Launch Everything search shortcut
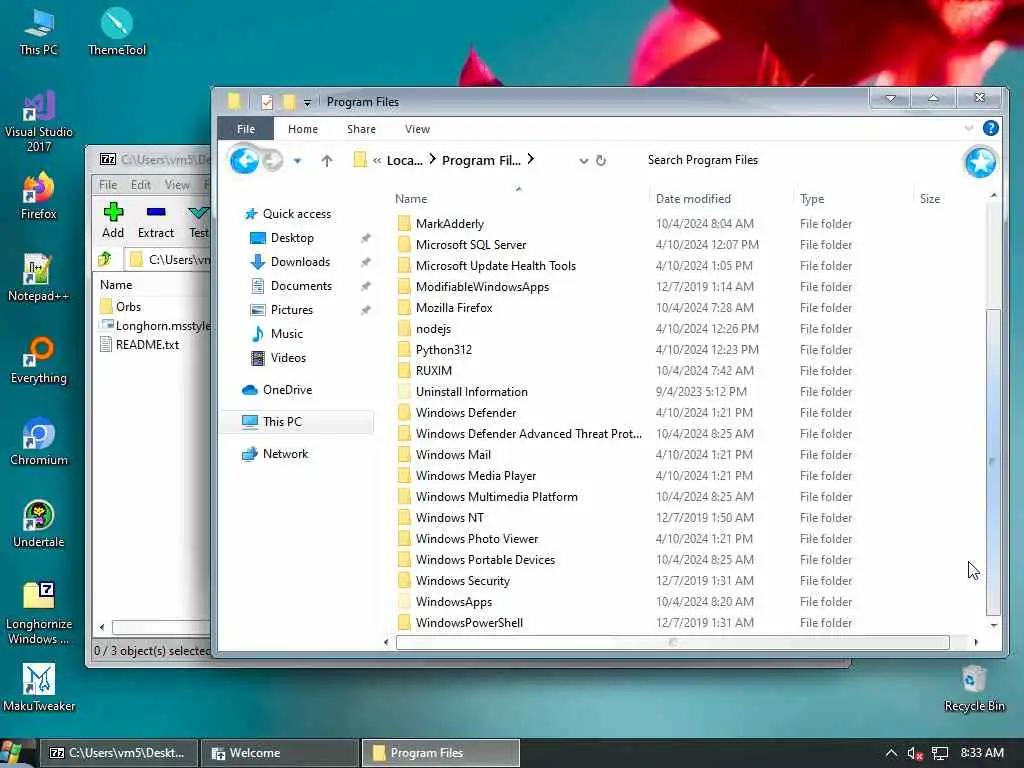 [39, 360]
